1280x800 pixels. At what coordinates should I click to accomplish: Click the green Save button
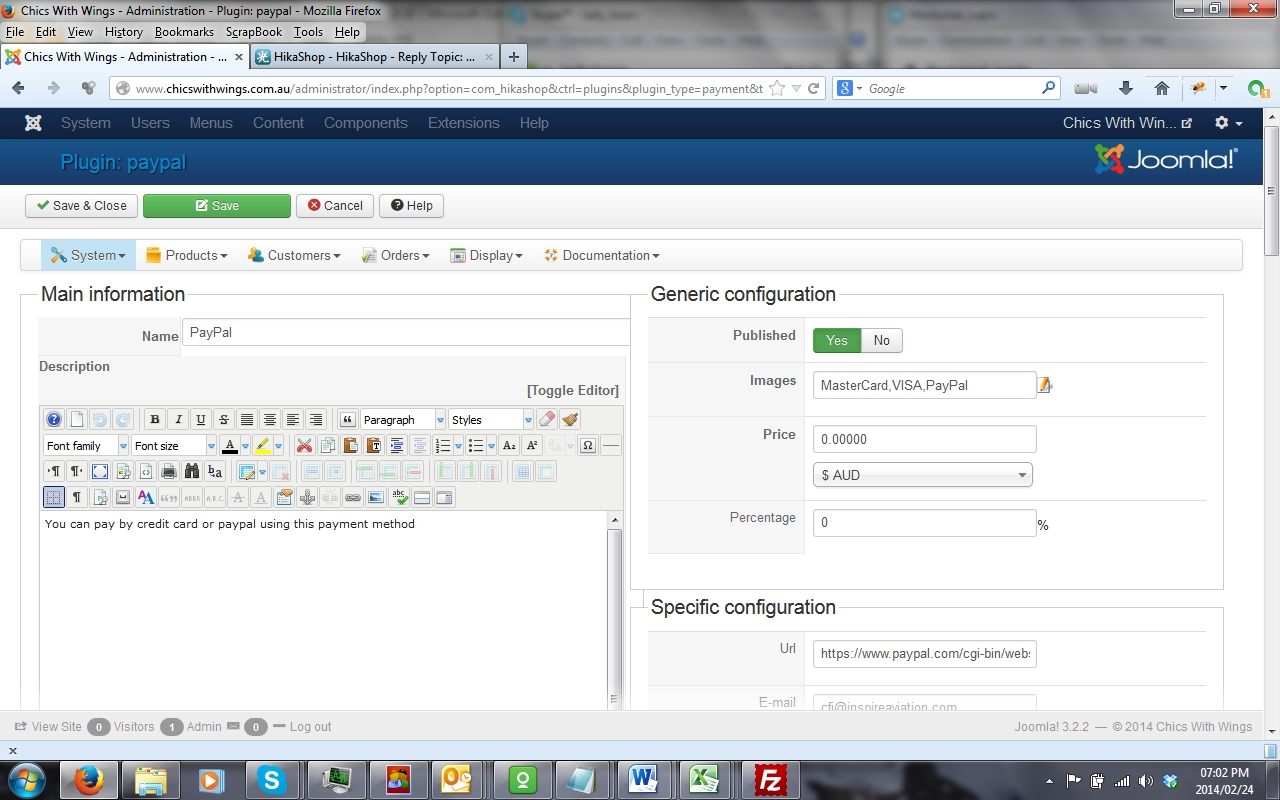pyautogui.click(x=217, y=206)
